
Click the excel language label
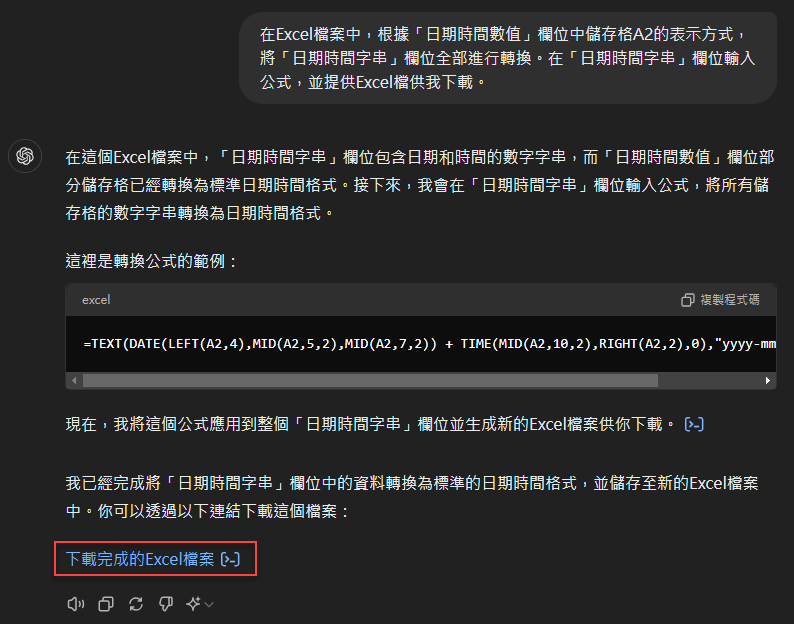click(x=96, y=300)
